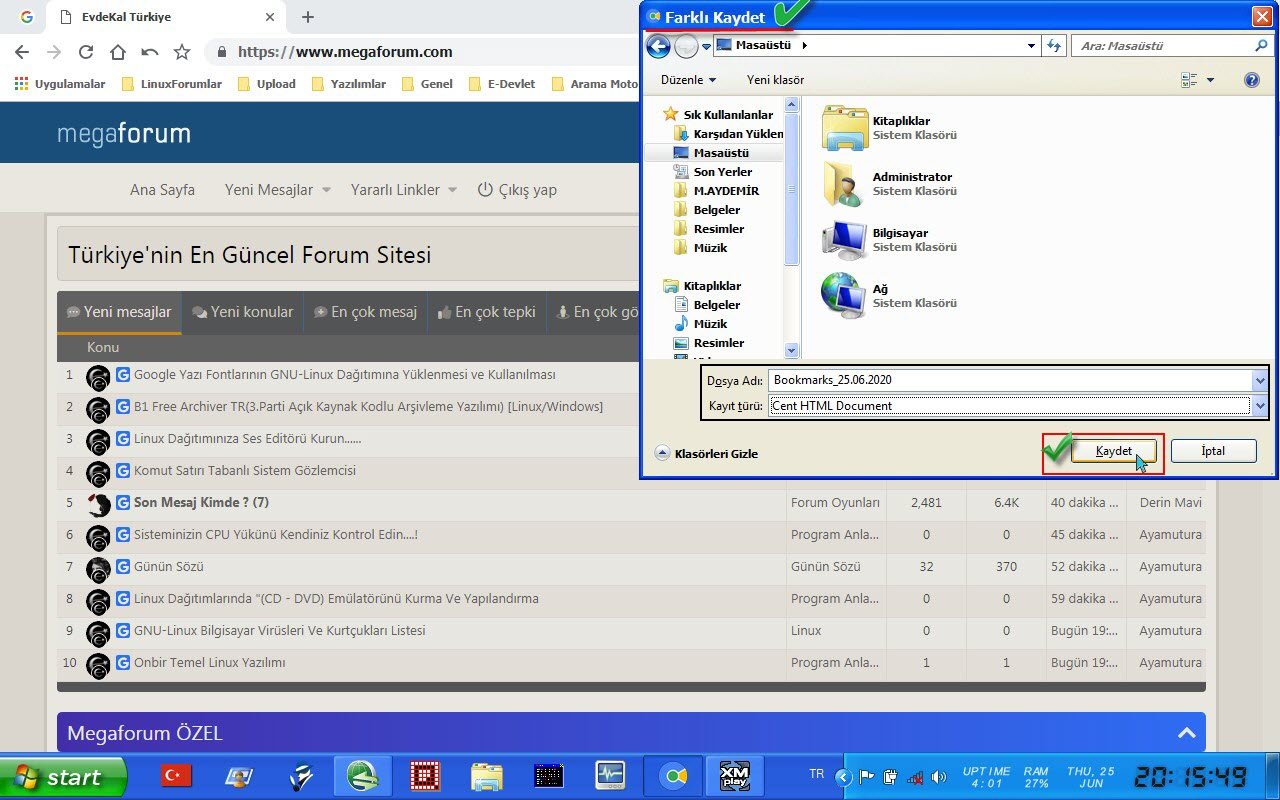The width and height of the screenshot is (1280, 800).
Task: Log out using Çıkış yap
Action: tap(517, 190)
